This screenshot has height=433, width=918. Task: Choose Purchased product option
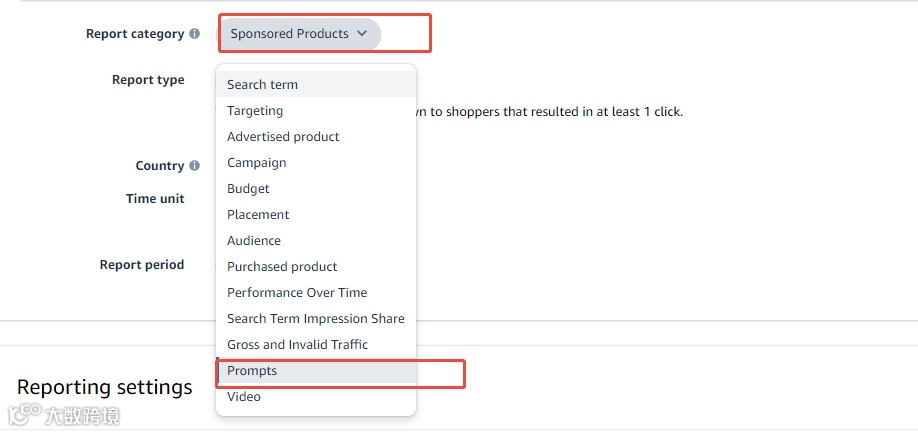pos(282,267)
